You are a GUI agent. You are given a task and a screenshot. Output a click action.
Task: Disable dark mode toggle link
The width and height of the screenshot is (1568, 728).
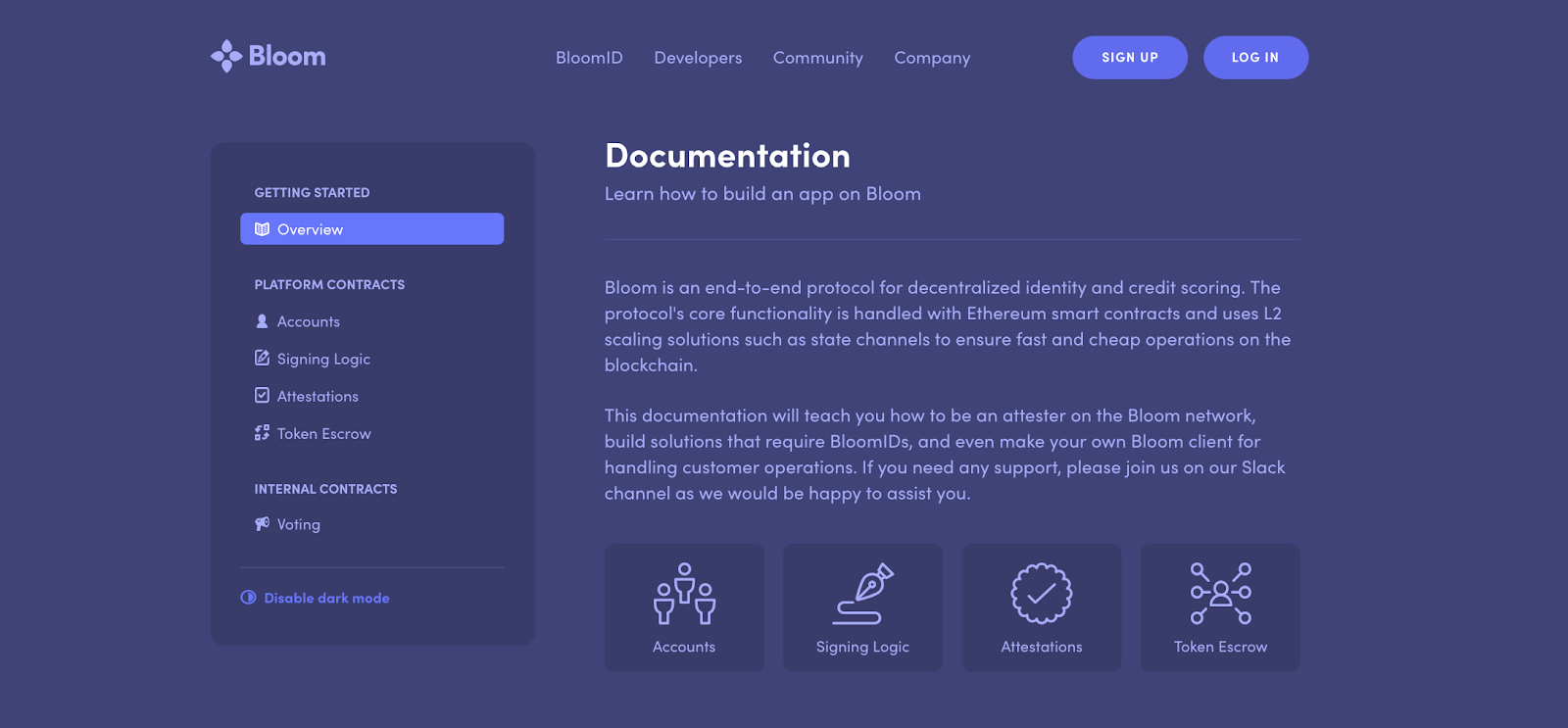(326, 598)
